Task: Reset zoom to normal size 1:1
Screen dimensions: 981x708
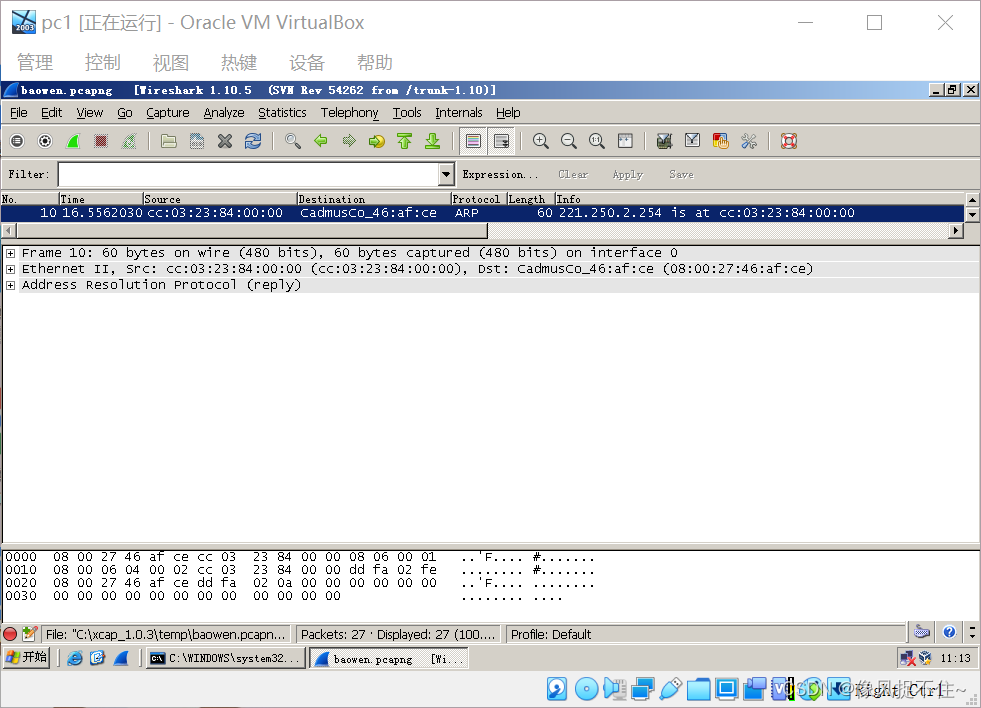Action: point(597,141)
